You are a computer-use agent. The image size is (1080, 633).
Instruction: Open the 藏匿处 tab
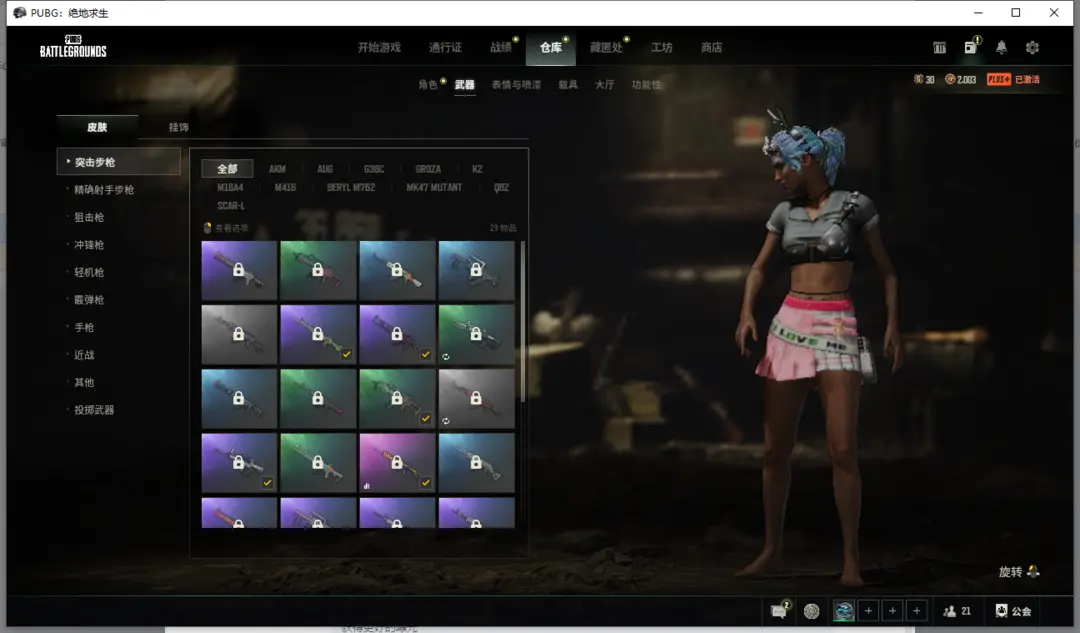(x=606, y=48)
